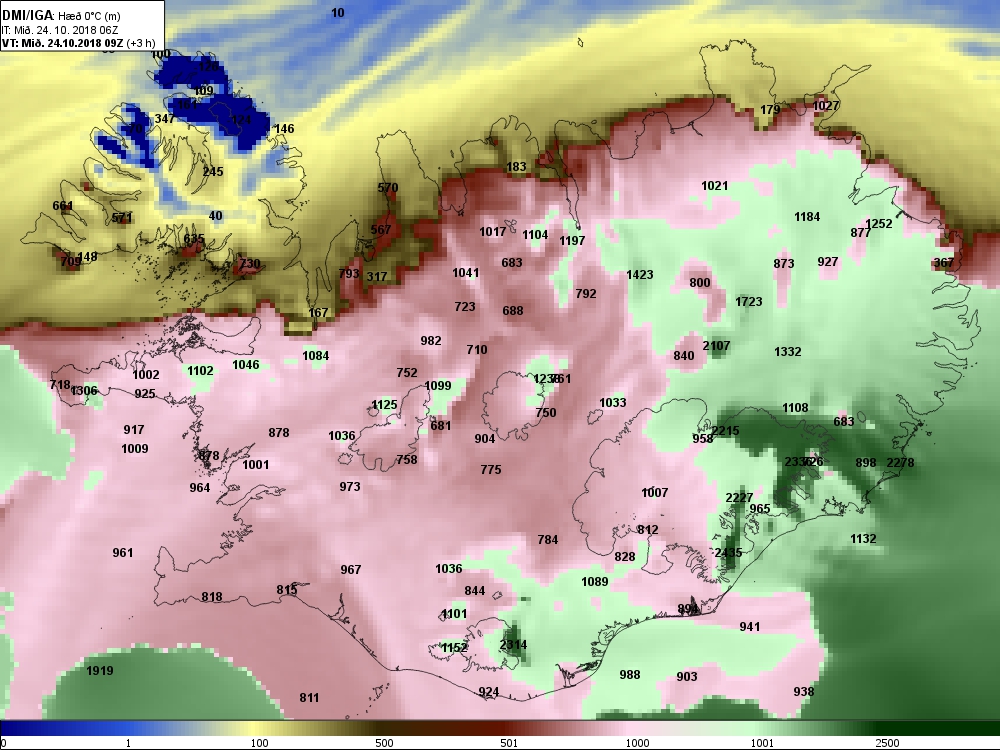Click the value 973 on the map

350,487
